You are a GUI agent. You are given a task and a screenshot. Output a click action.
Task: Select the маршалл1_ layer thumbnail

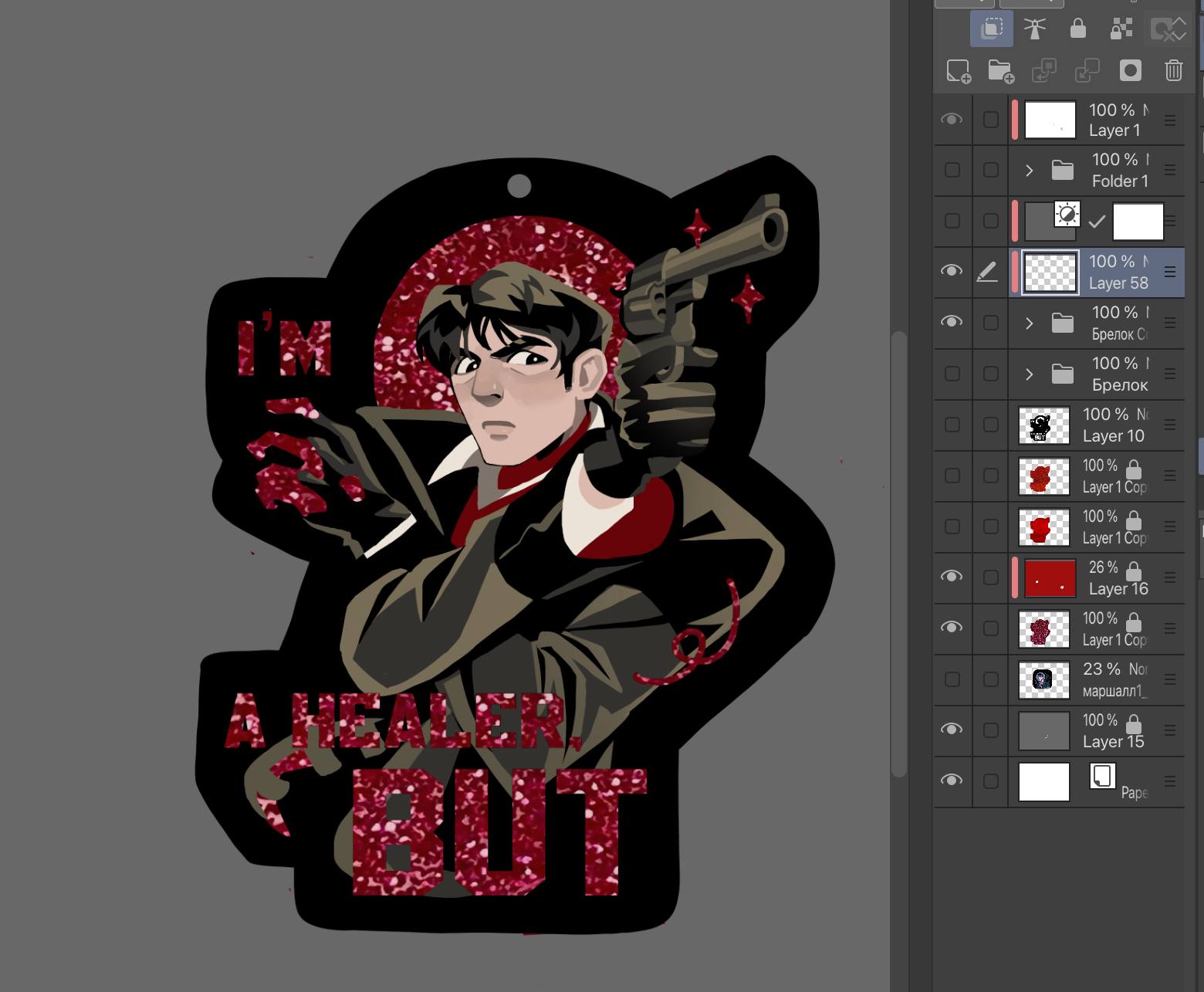click(1044, 680)
